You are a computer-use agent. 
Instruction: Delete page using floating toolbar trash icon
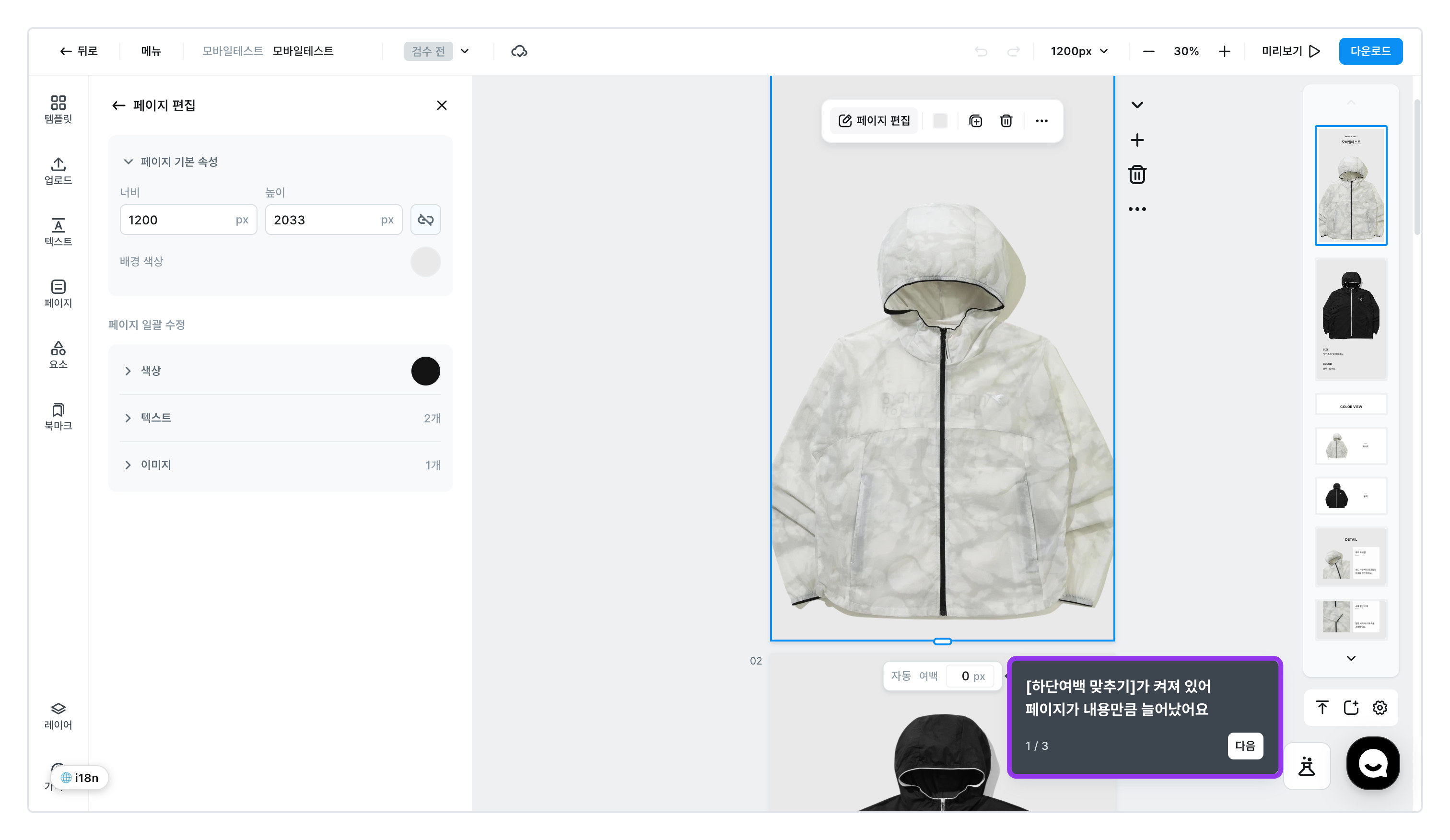pyautogui.click(x=1006, y=121)
